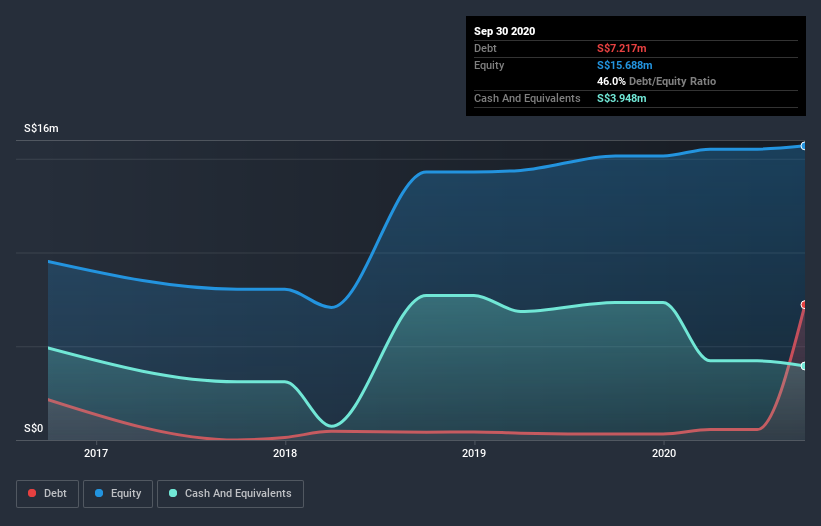Click the S$15.688m equity value
Image resolution: width=821 pixels, height=526 pixels.
click(625, 65)
